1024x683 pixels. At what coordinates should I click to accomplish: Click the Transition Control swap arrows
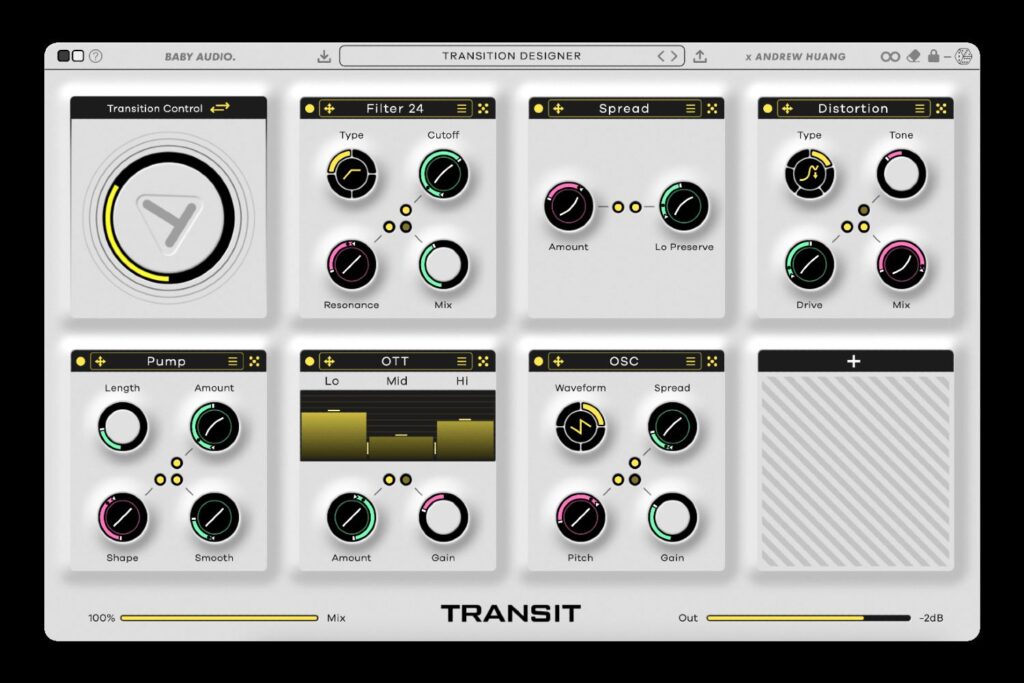coord(220,108)
